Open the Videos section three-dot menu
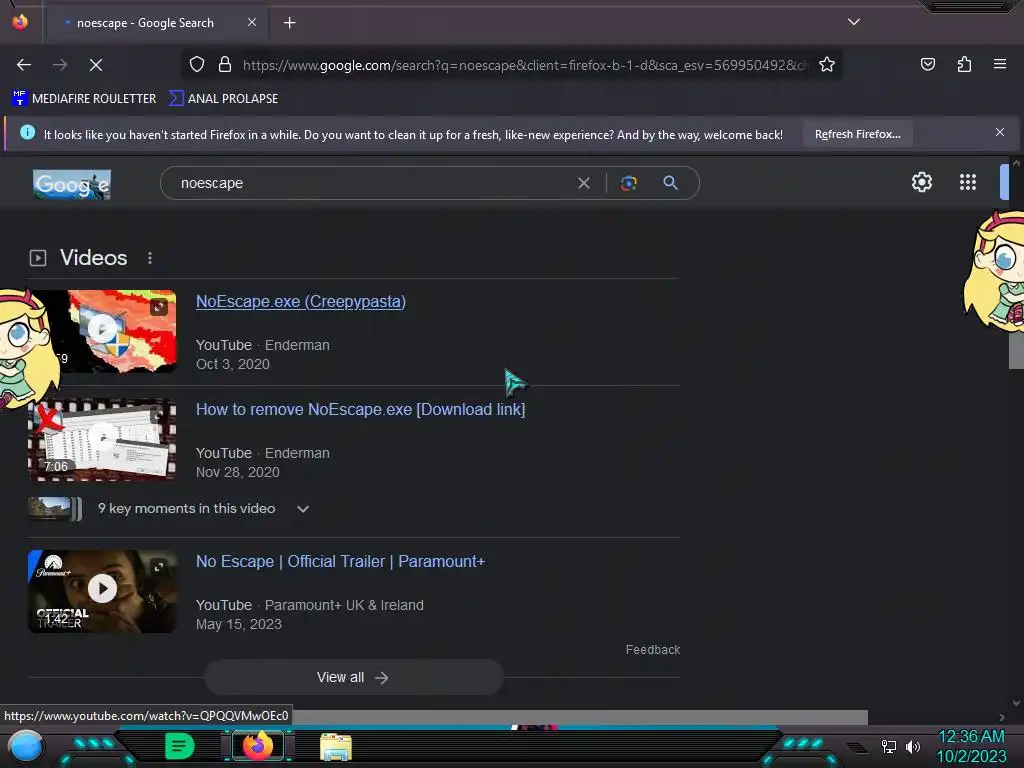The image size is (1024, 768). click(x=150, y=258)
